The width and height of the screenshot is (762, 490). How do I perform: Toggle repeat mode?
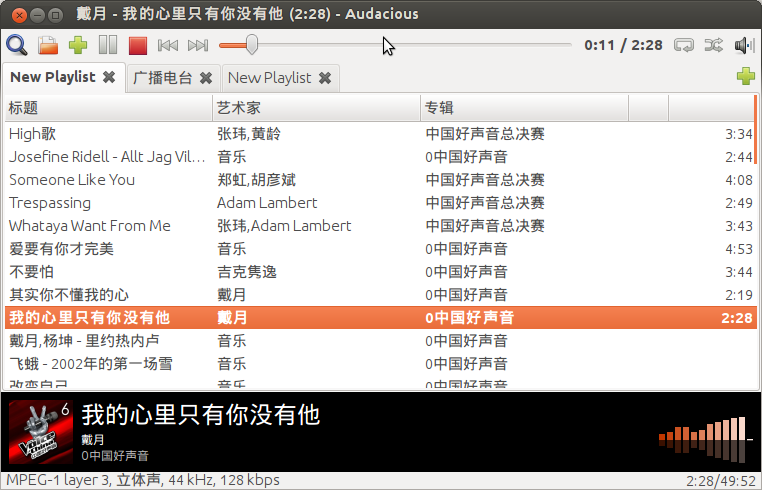[684, 45]
